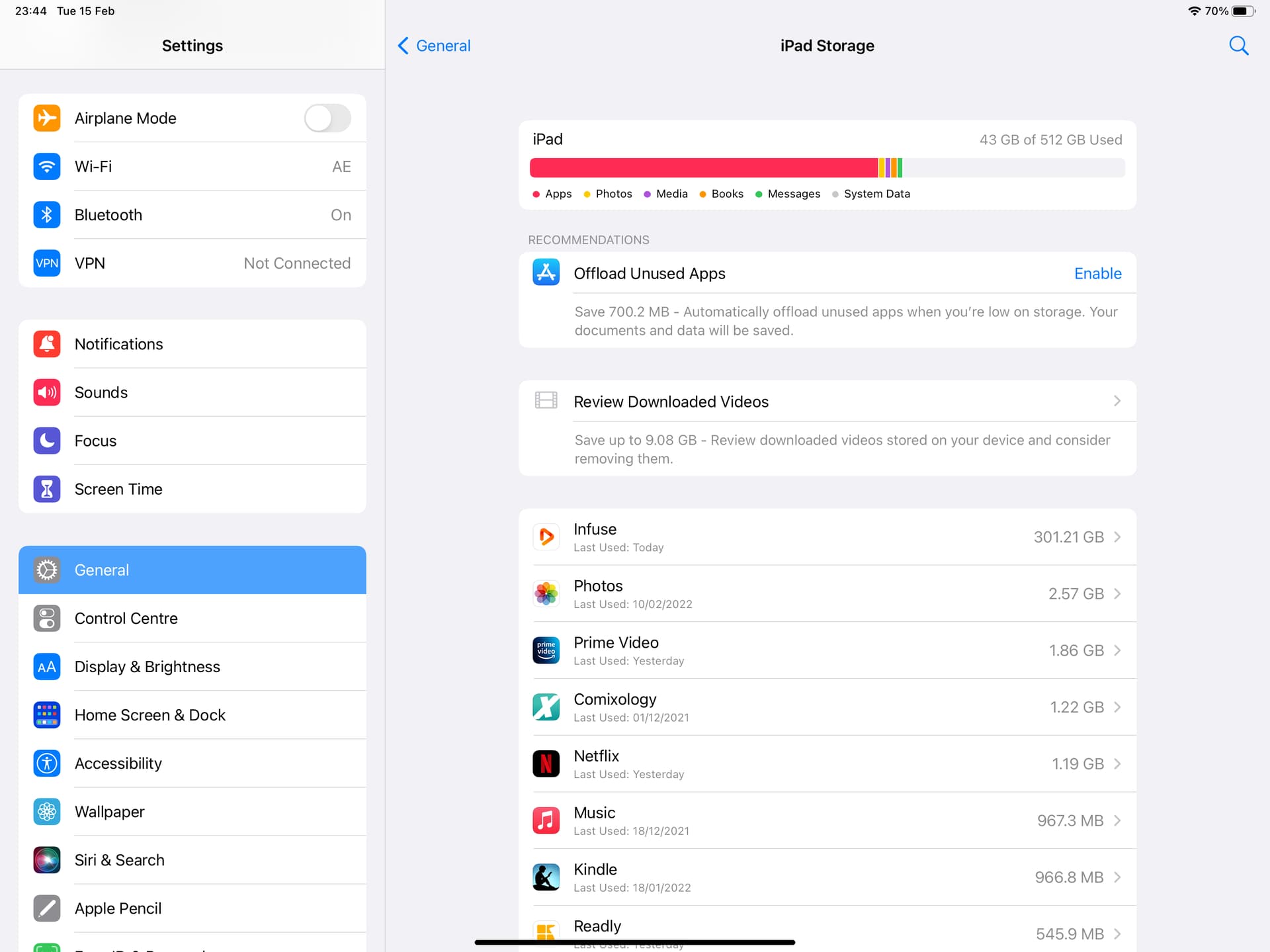Open the Kindle app icon

[546, 877]
